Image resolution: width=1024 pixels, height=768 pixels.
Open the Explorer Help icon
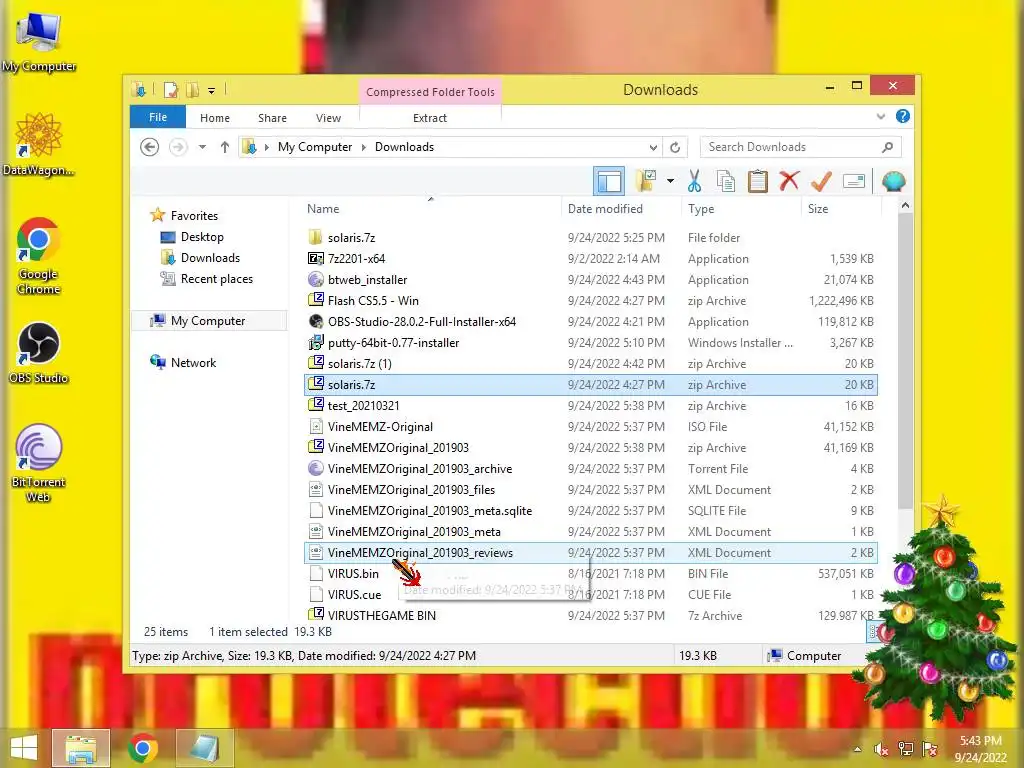click(903, 116)
